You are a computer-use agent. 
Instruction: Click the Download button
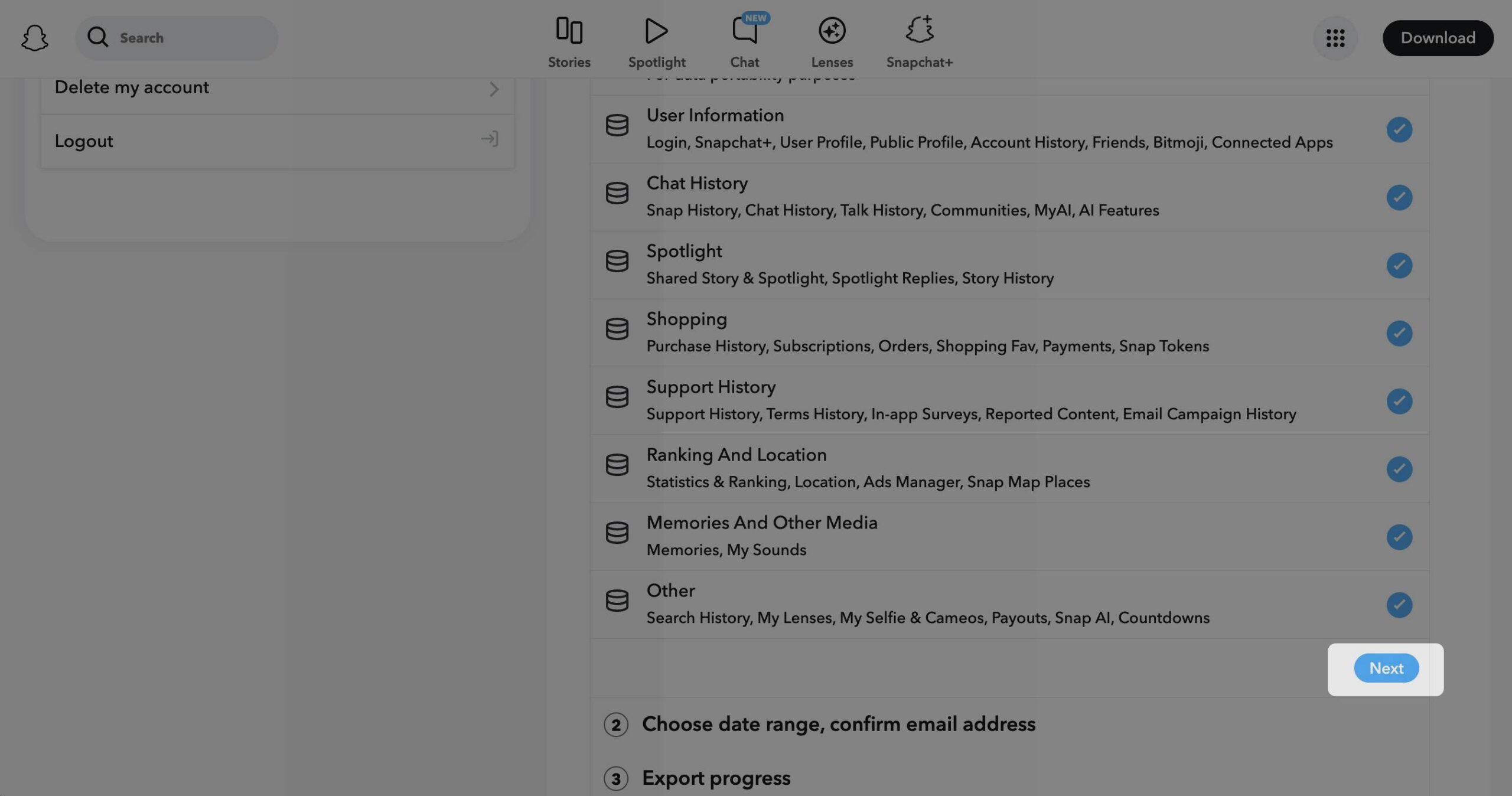pos(1438,38)
